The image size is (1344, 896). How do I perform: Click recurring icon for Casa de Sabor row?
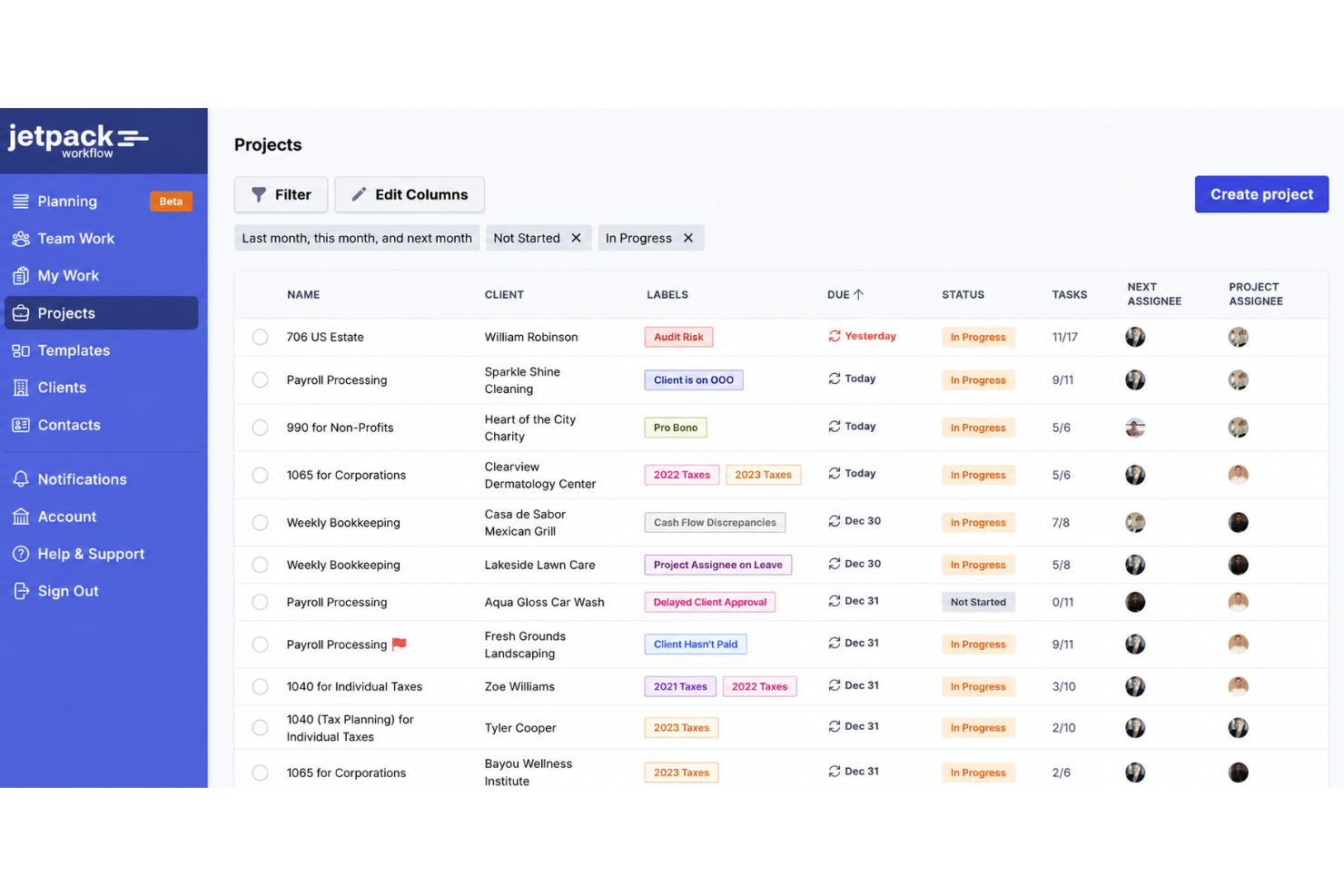pyautogui.click(x=835, y=521)
